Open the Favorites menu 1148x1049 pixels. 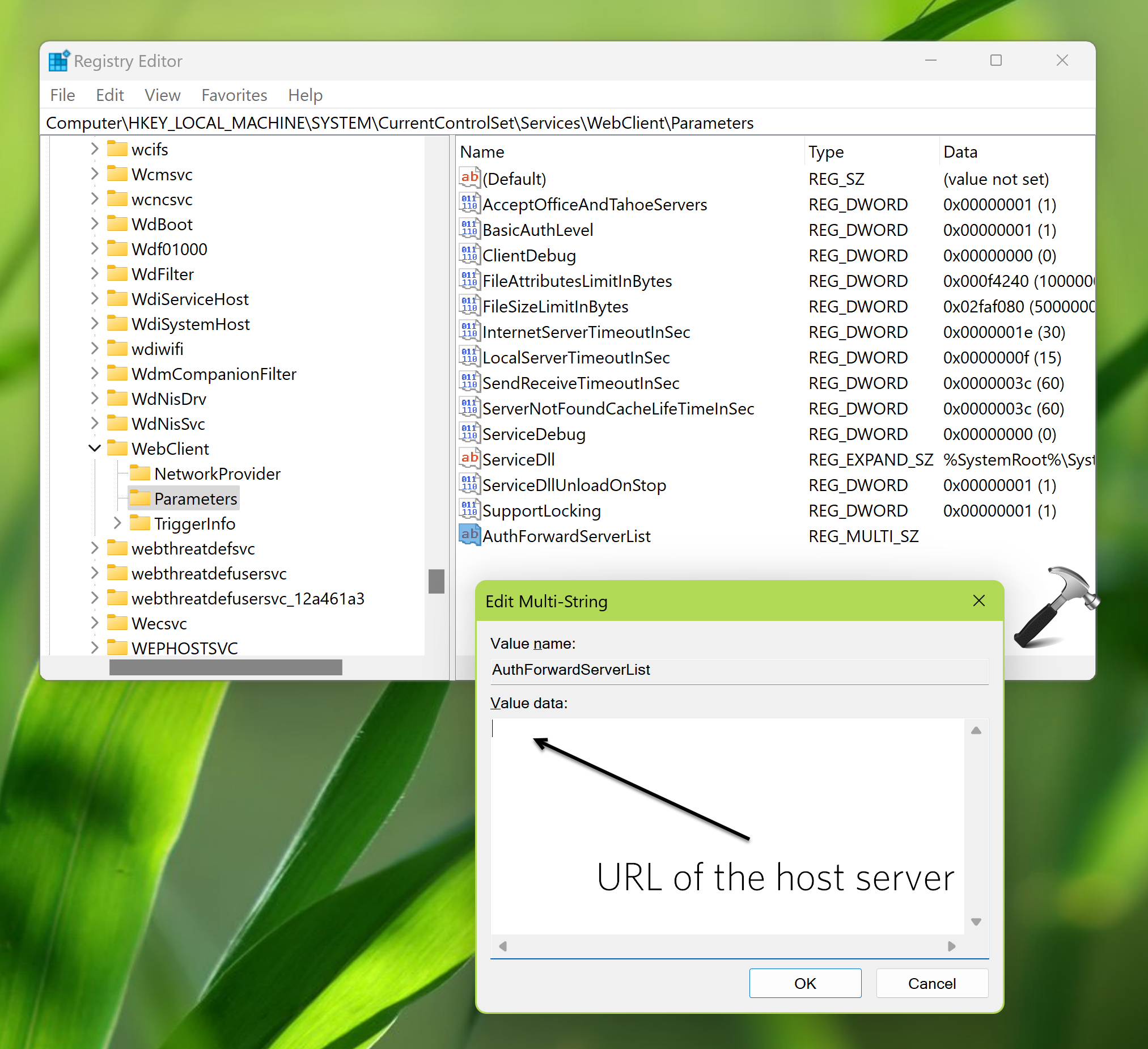pos(234,95)
